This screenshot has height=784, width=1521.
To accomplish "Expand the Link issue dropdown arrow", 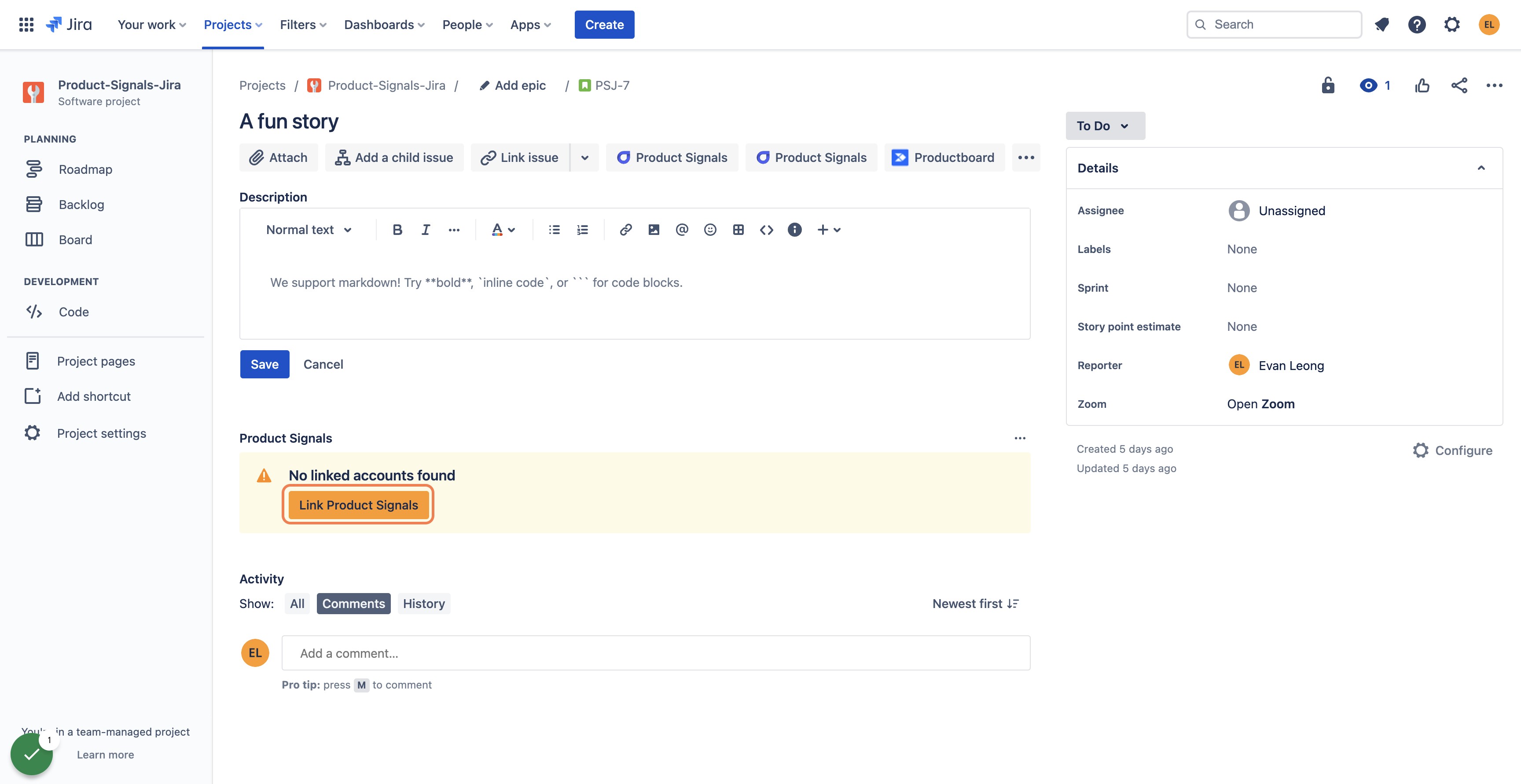I will point(584,158).
